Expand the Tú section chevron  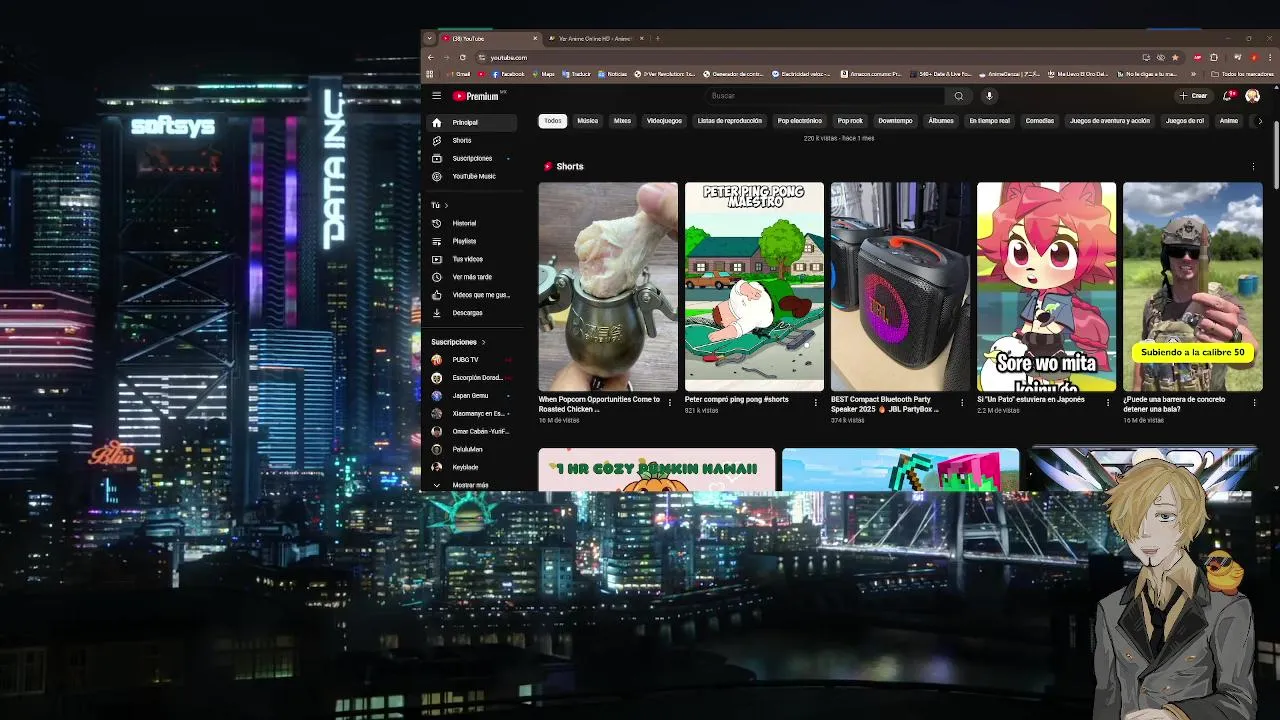pyautogui.click(x=446, y=205)
